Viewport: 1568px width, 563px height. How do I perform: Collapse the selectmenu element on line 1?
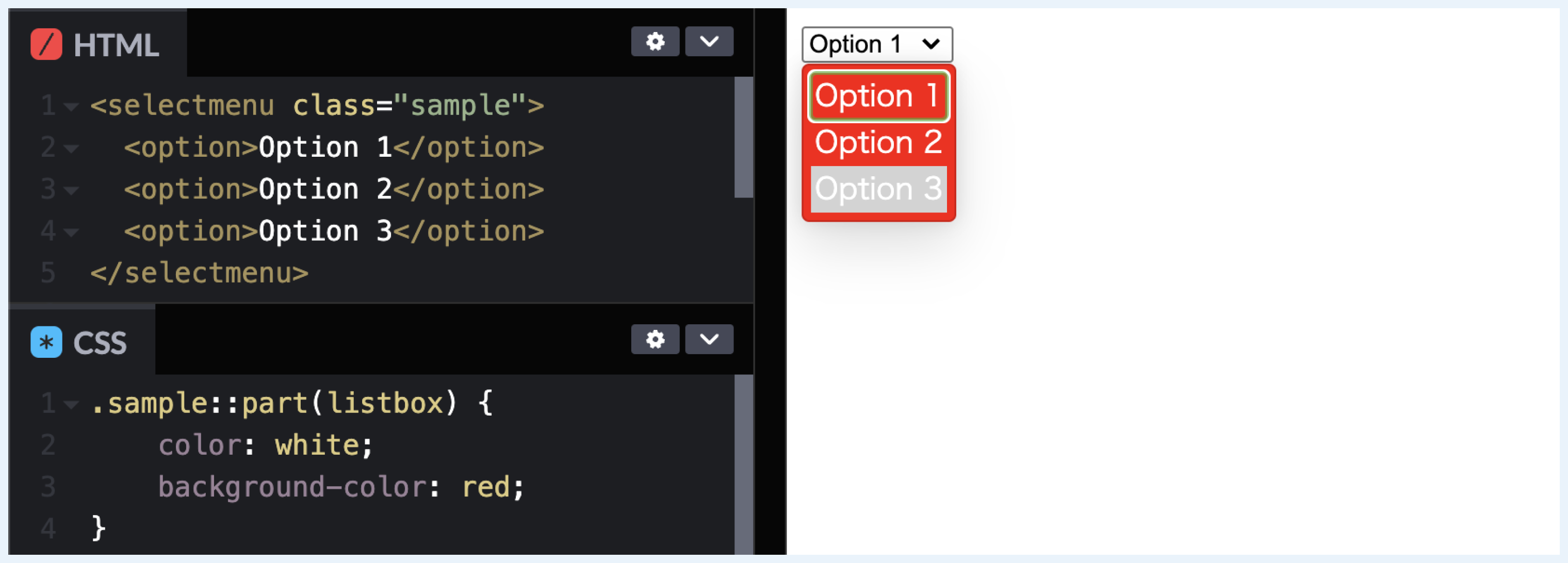71,106
